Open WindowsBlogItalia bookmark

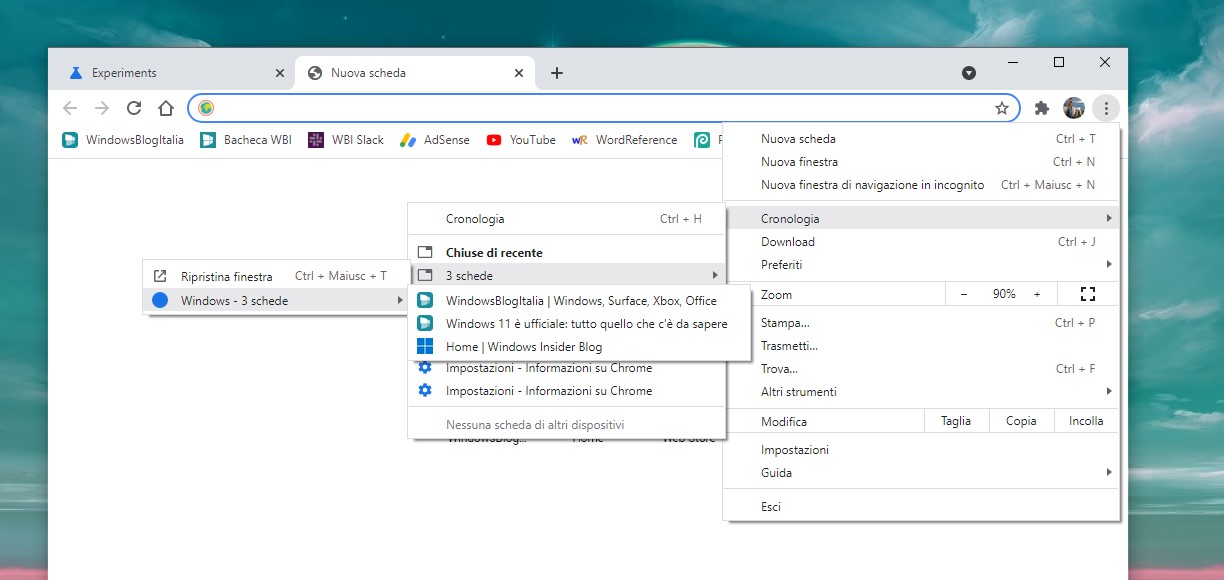click(123, 140)
